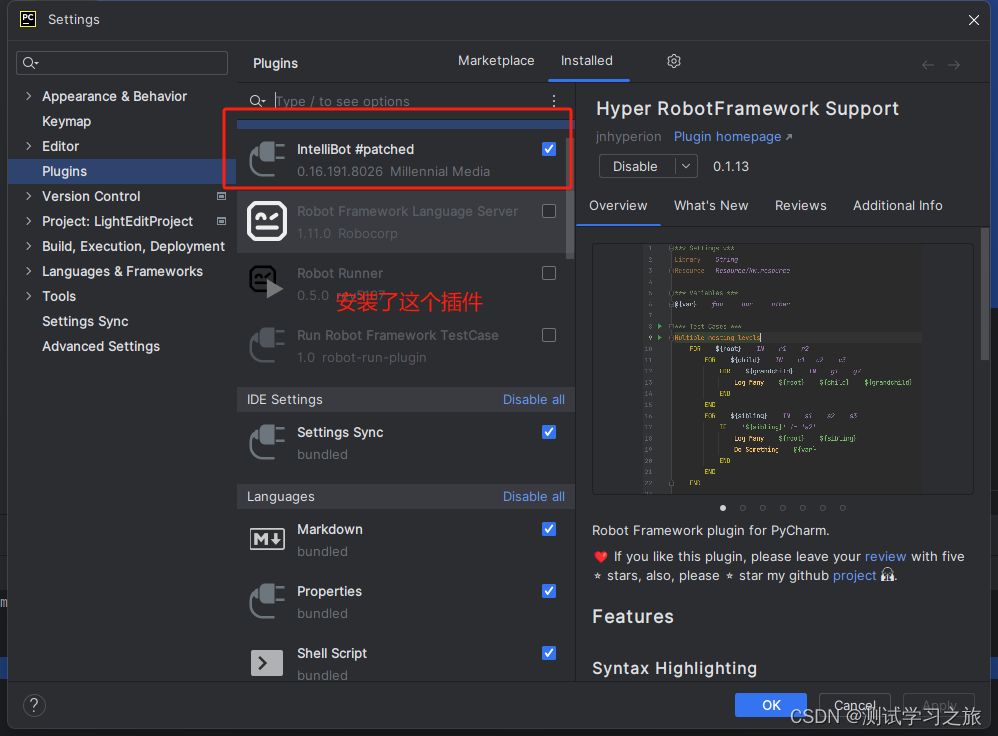
Task: Open the What's New tab
Action: click(x=711, y=205)
